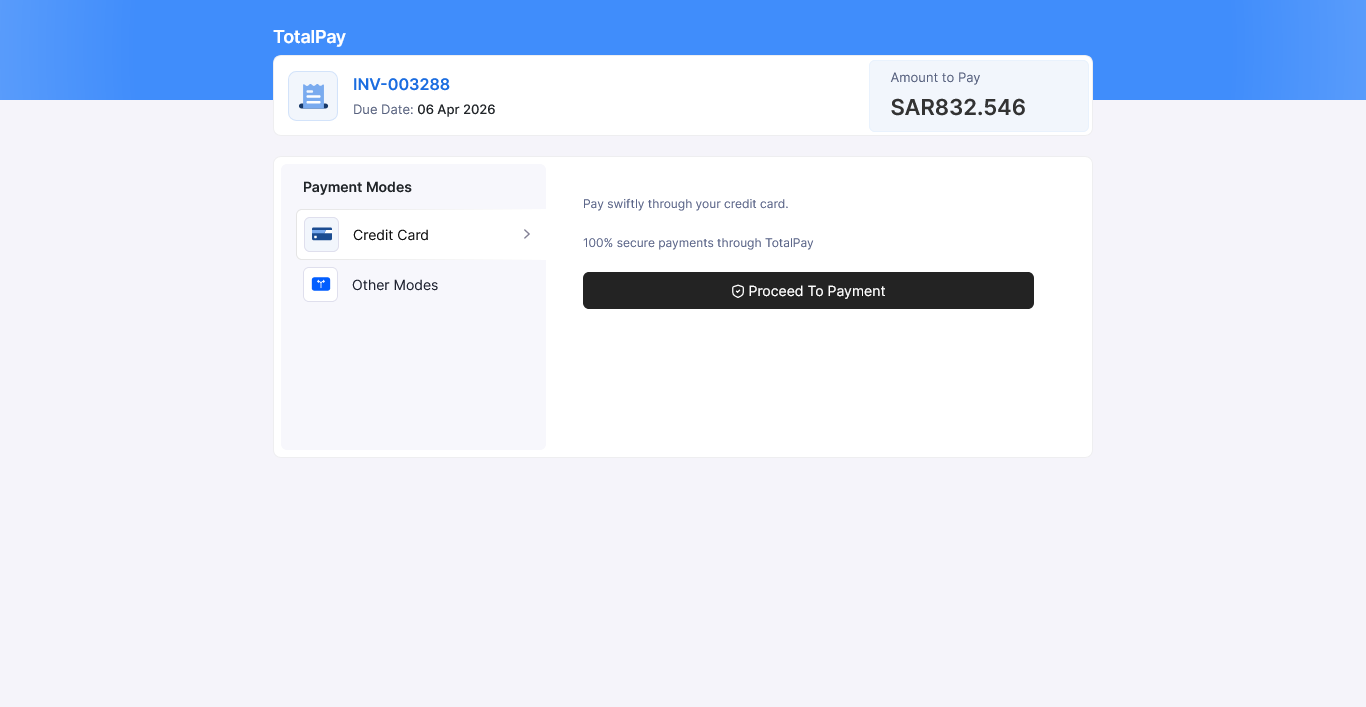Click 'Pay swiftly through your credit card' text
Screen dimensions: 1366x707
click(x=686, y=204)
